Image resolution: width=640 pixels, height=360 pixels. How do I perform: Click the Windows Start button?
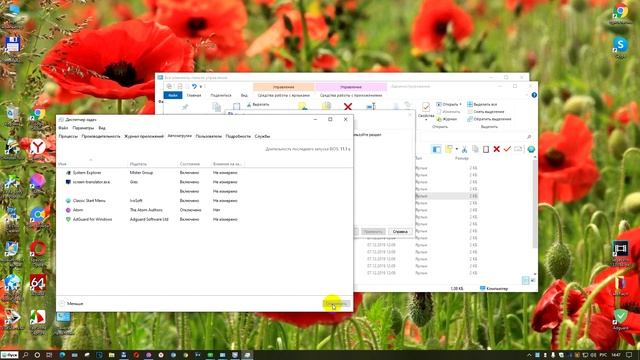coord(9,355)
